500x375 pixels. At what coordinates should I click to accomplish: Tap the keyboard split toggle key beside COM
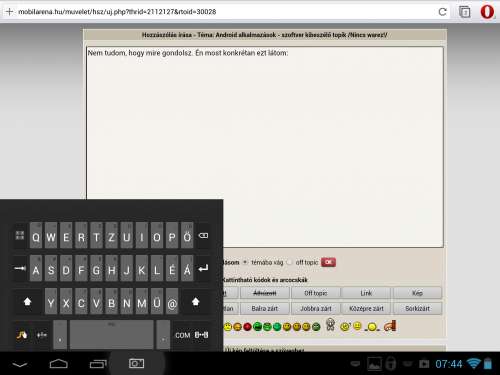(201, 335)
